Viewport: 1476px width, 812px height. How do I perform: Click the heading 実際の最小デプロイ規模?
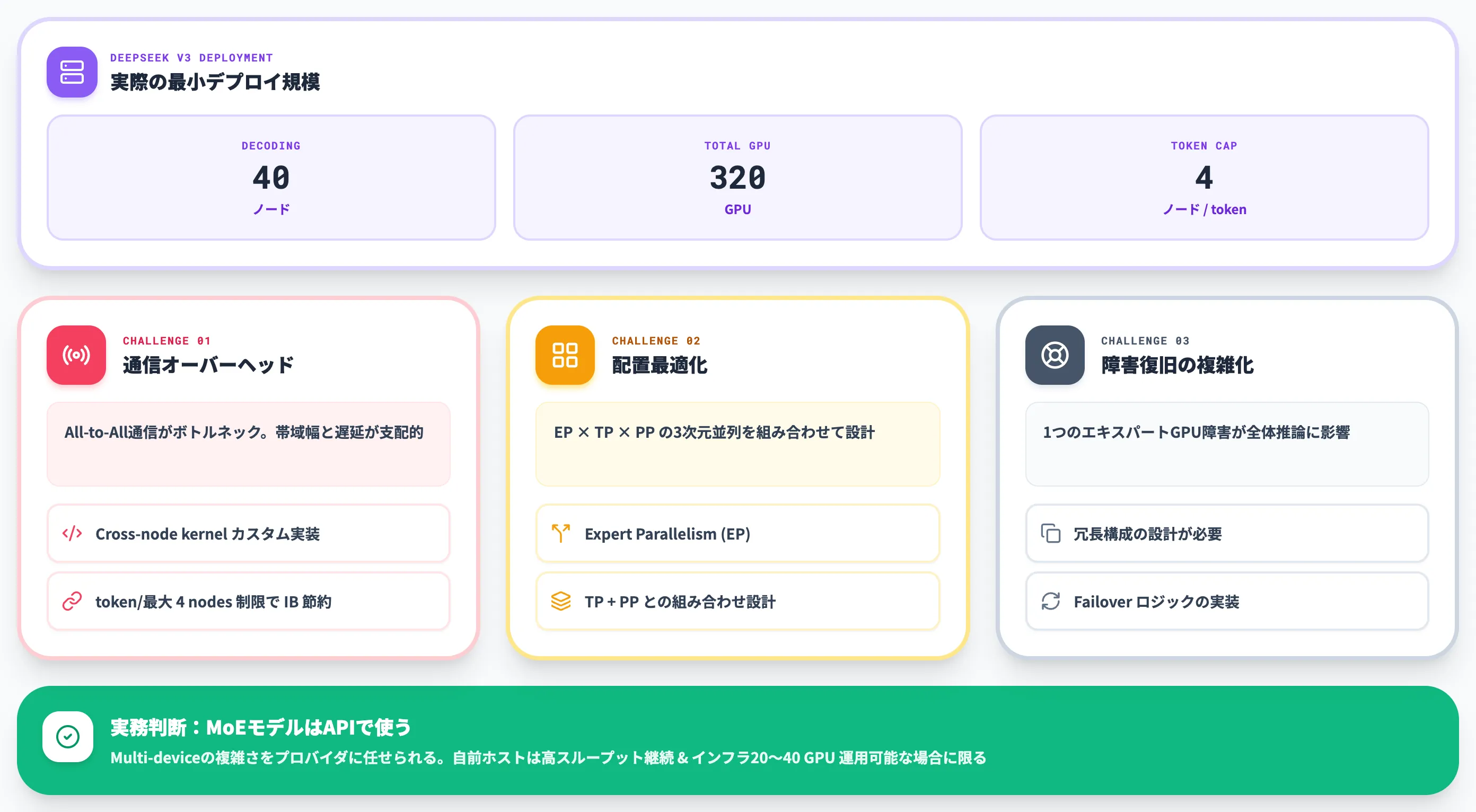coord(215,82)
